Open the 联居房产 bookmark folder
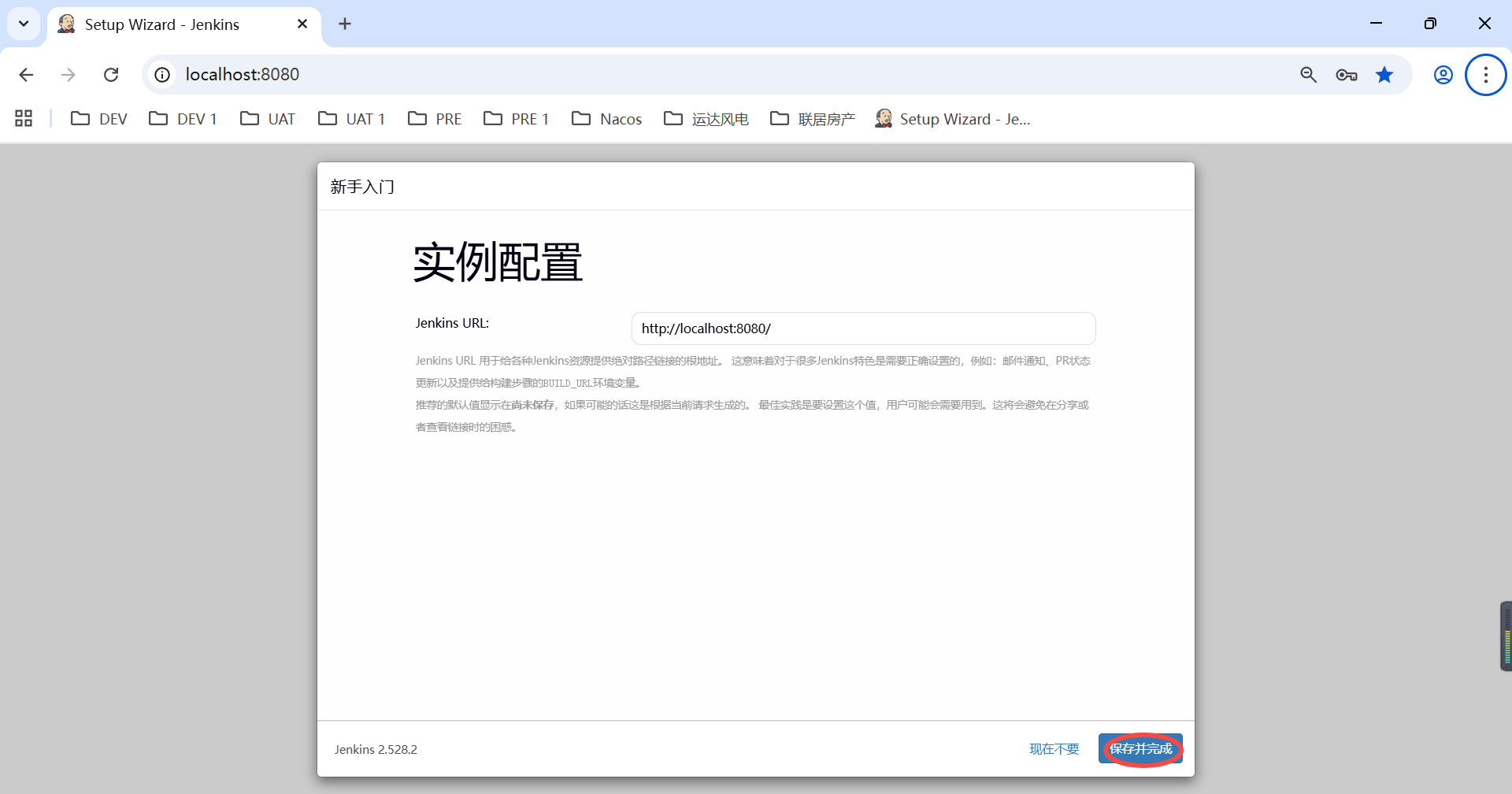This screenshot has height=794, width=1512. click(x=813, y=119)
